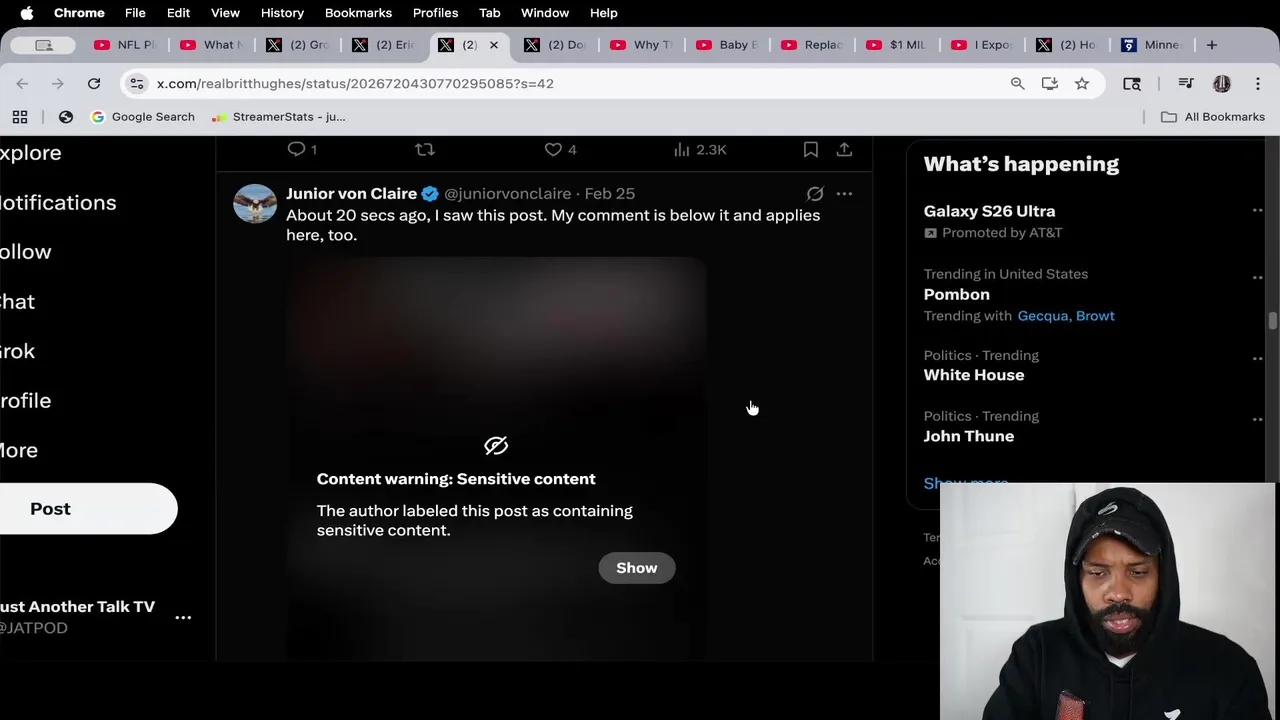Open the Chrome apps grid shortcut
Screen dimensions: 1280x720
coord(20,117)
